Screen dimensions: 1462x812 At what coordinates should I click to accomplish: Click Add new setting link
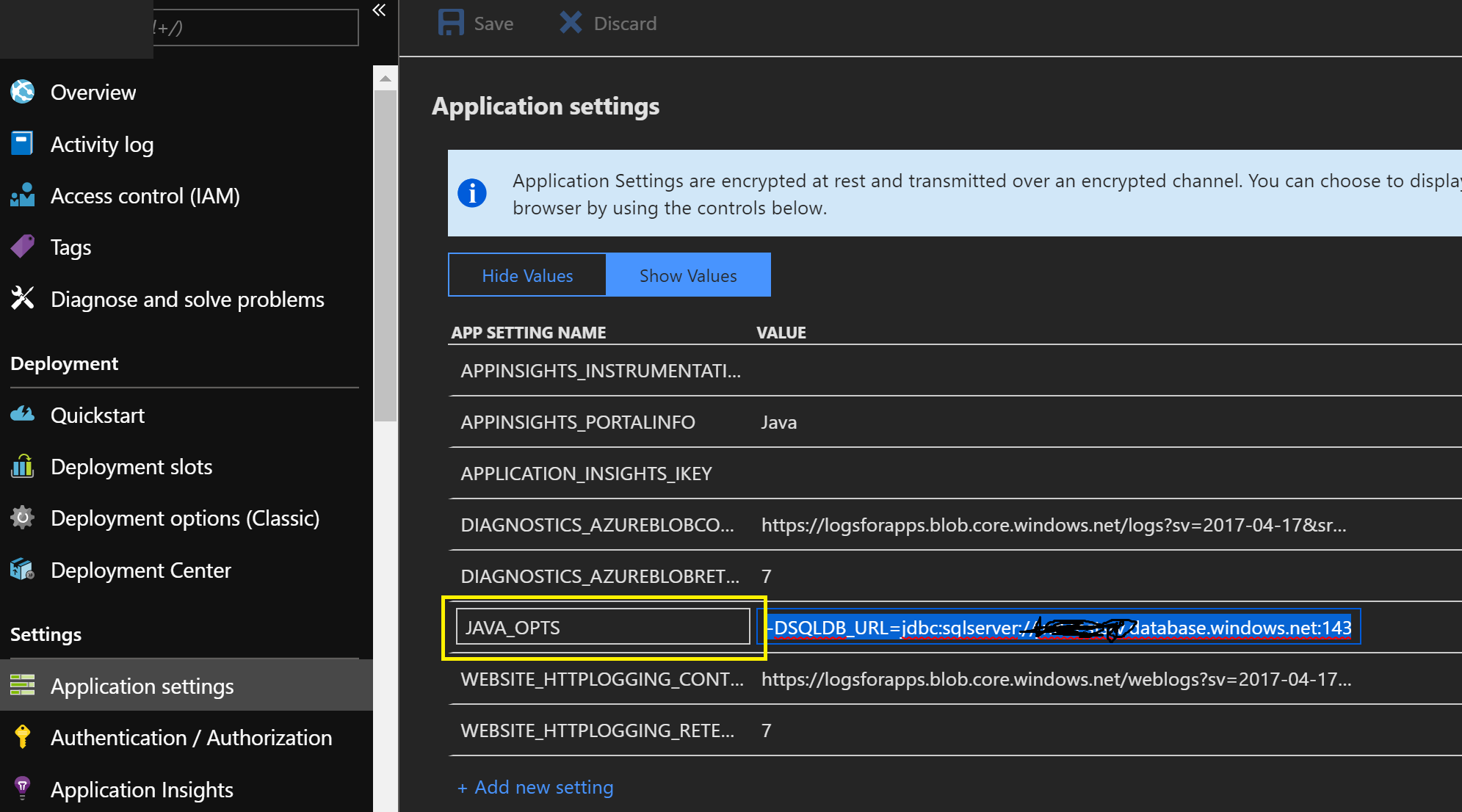pos(535,787)
